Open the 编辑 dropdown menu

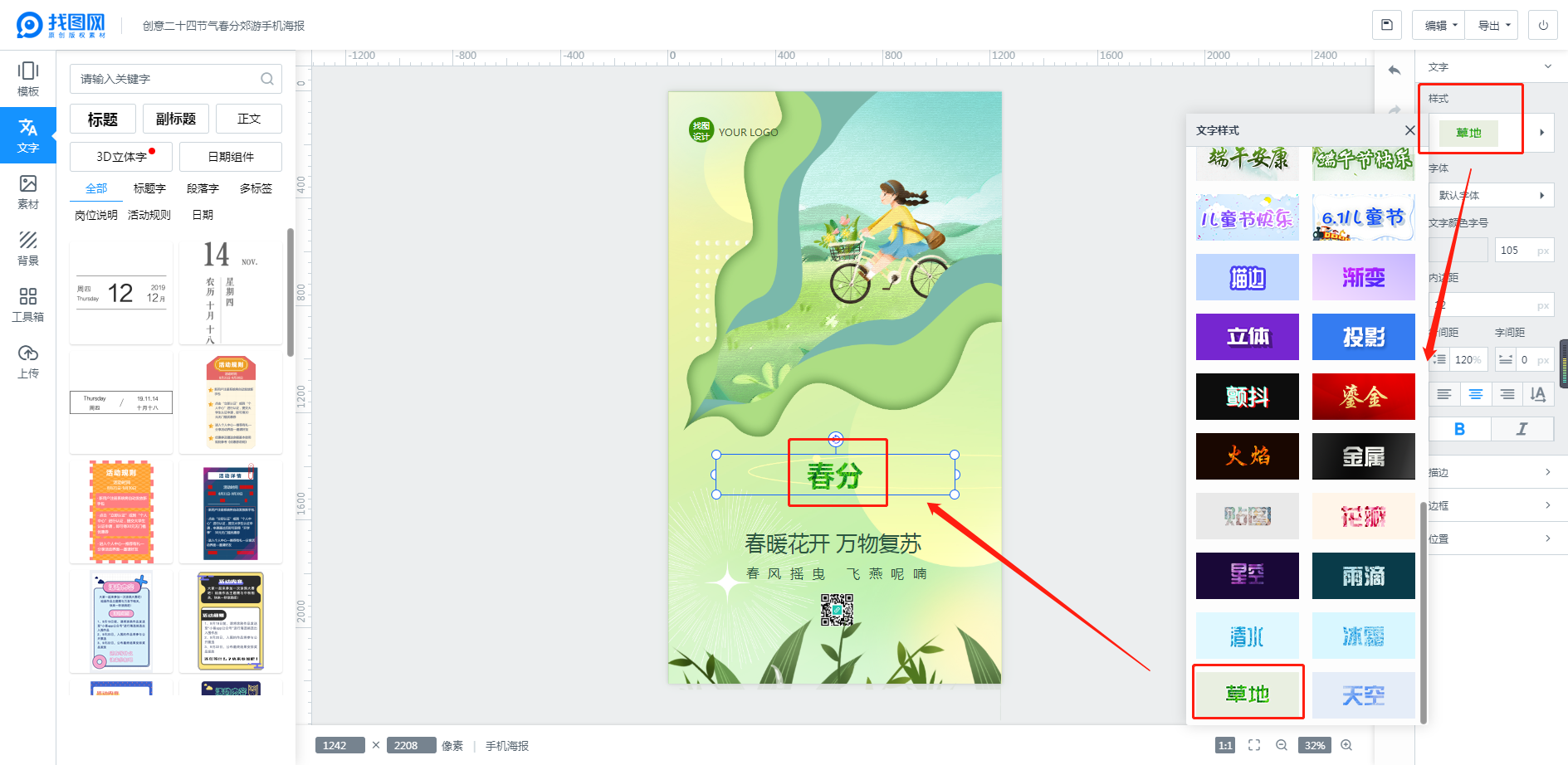point(1439,25)
